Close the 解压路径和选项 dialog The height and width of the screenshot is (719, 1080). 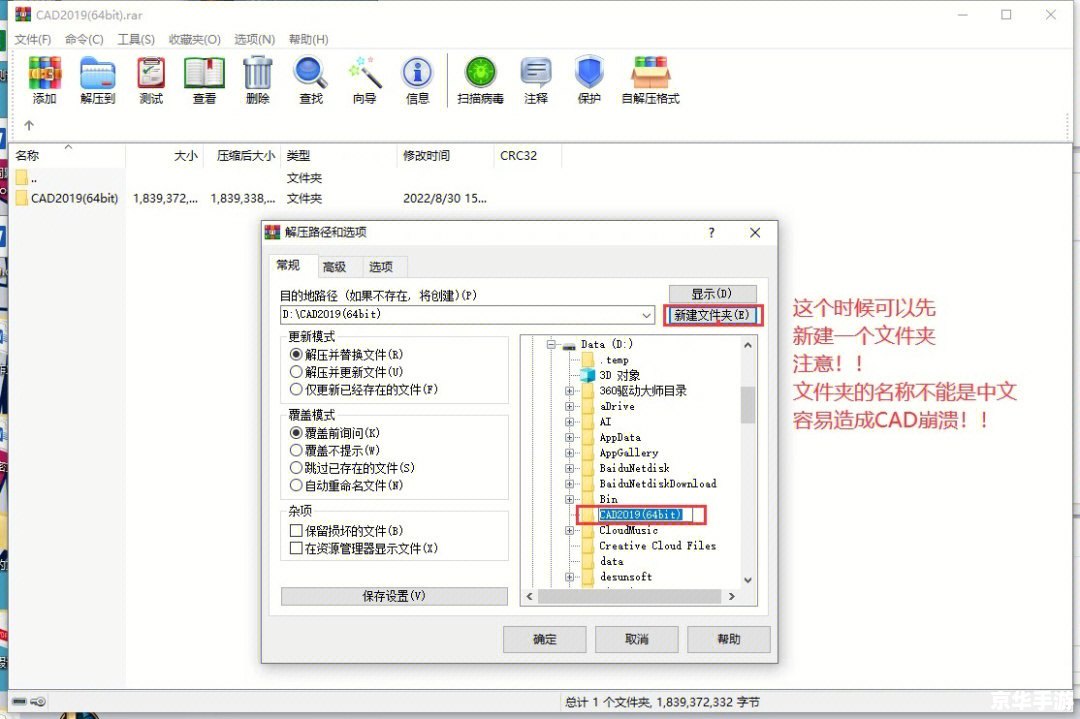coord(755,233)
